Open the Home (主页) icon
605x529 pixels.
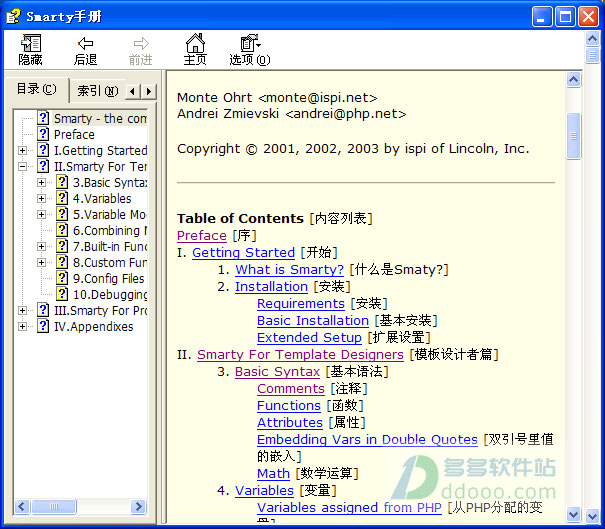click(x=195, y=43)
